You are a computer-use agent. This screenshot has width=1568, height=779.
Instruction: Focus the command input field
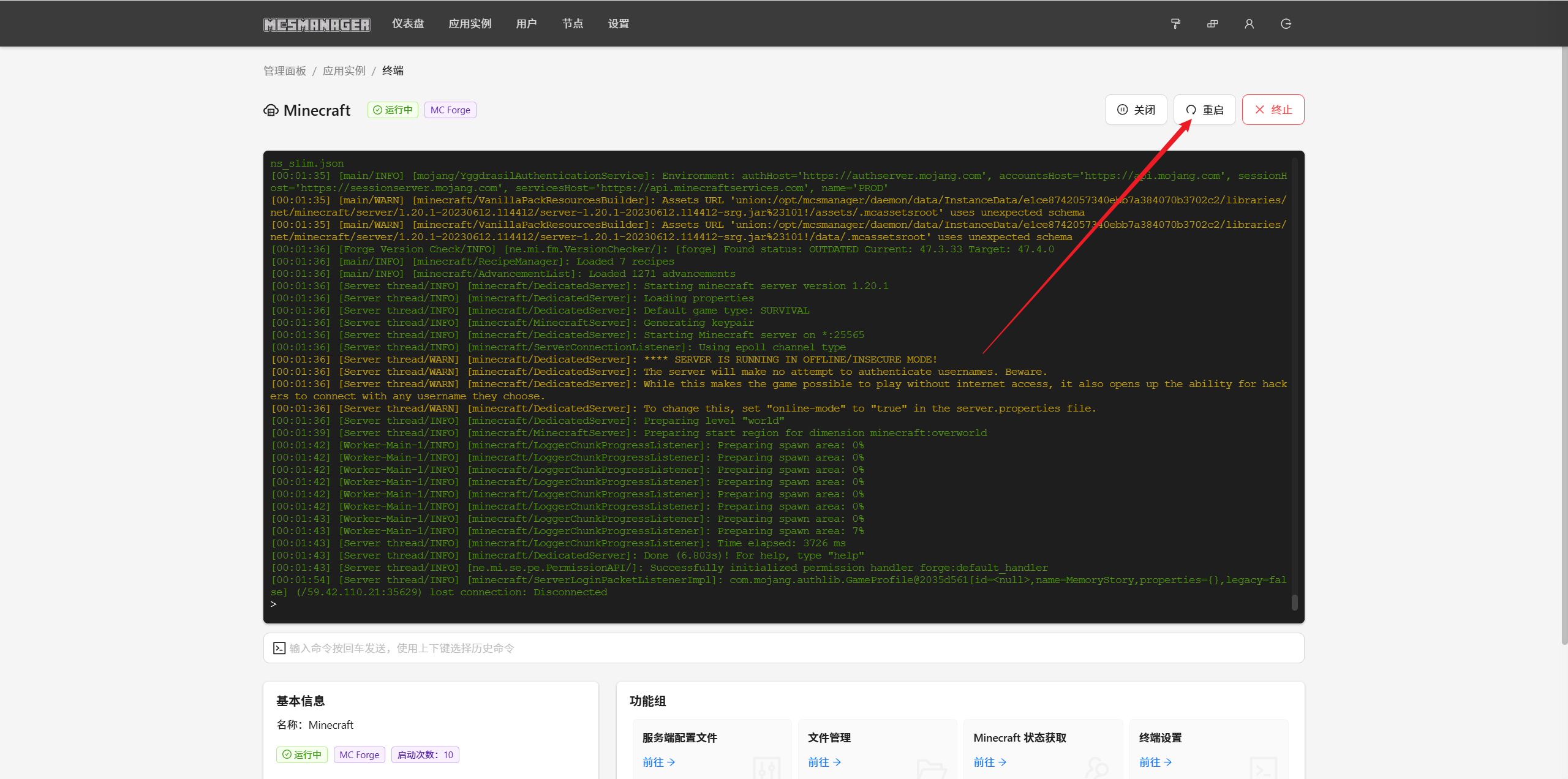click(783, 648)
